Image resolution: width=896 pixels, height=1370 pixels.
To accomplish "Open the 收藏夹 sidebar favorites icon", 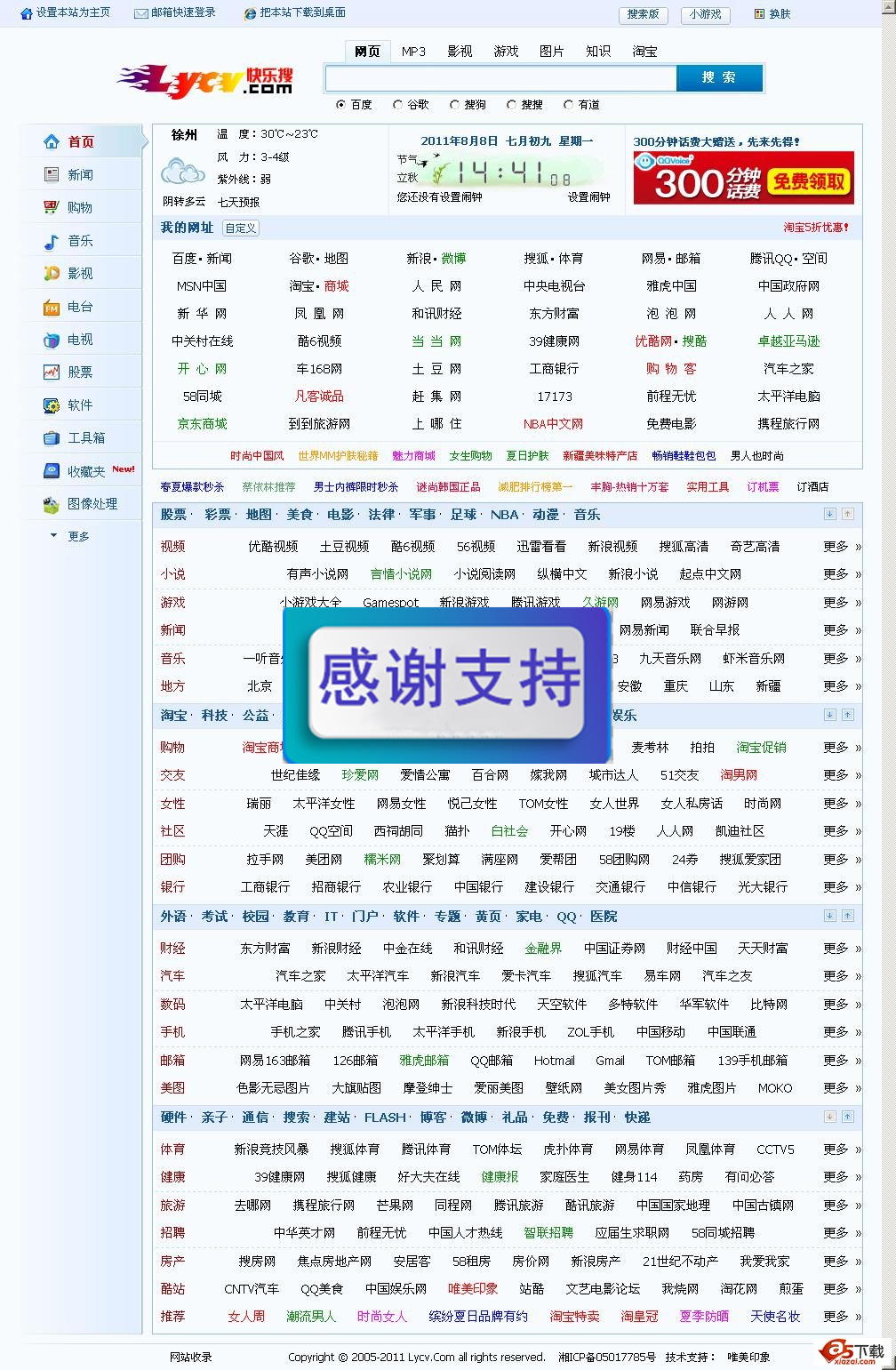I will (52, 470).
